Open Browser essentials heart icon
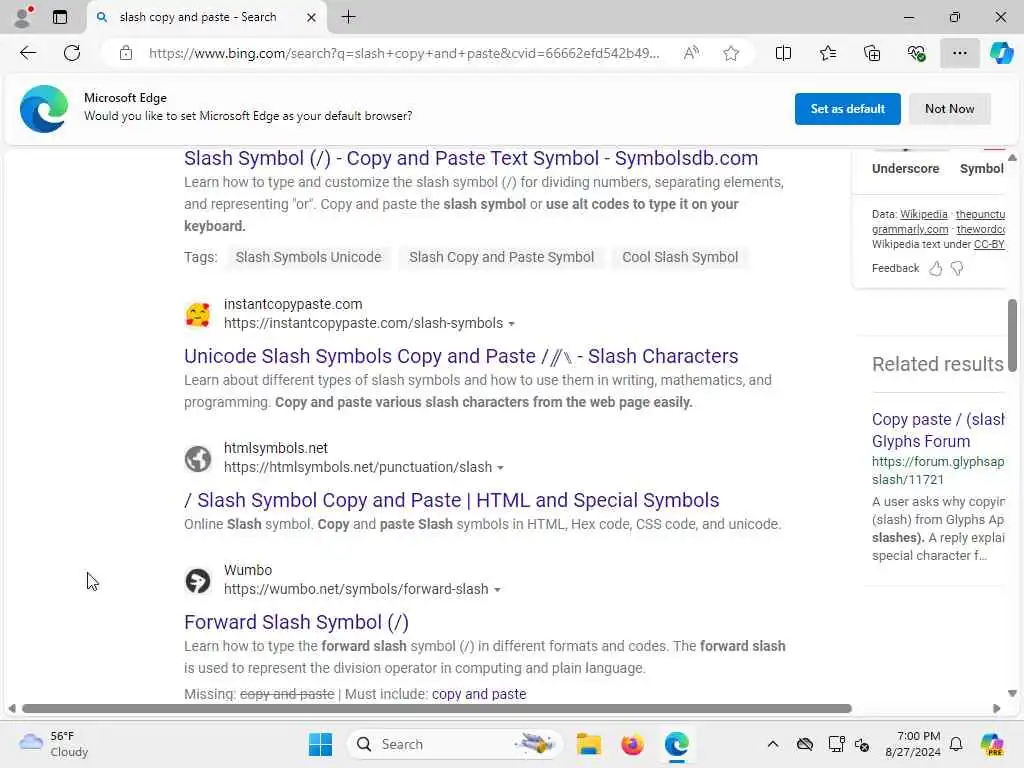 (916, 53)
